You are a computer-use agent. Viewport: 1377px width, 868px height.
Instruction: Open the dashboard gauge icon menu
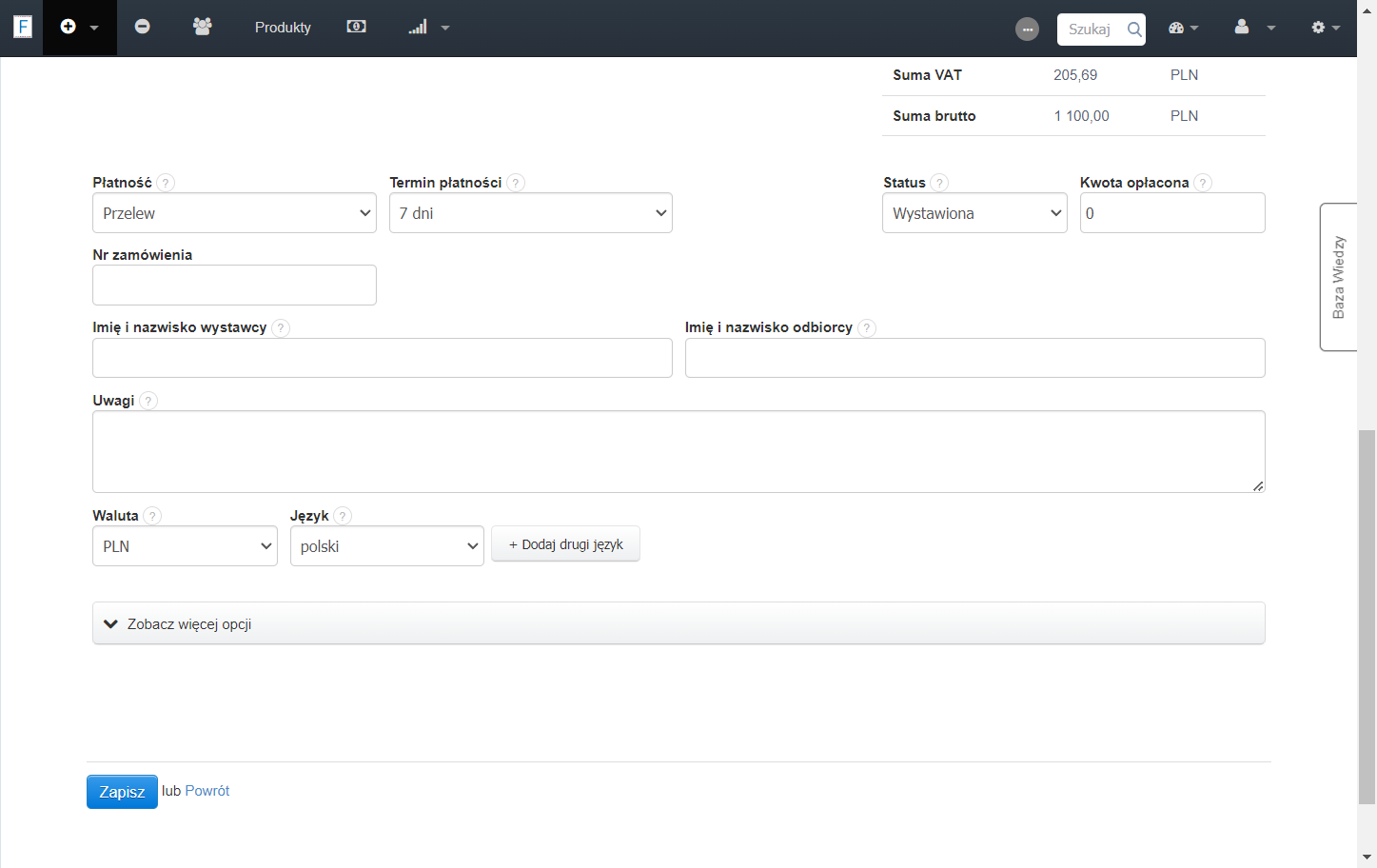pos(1183,28)
